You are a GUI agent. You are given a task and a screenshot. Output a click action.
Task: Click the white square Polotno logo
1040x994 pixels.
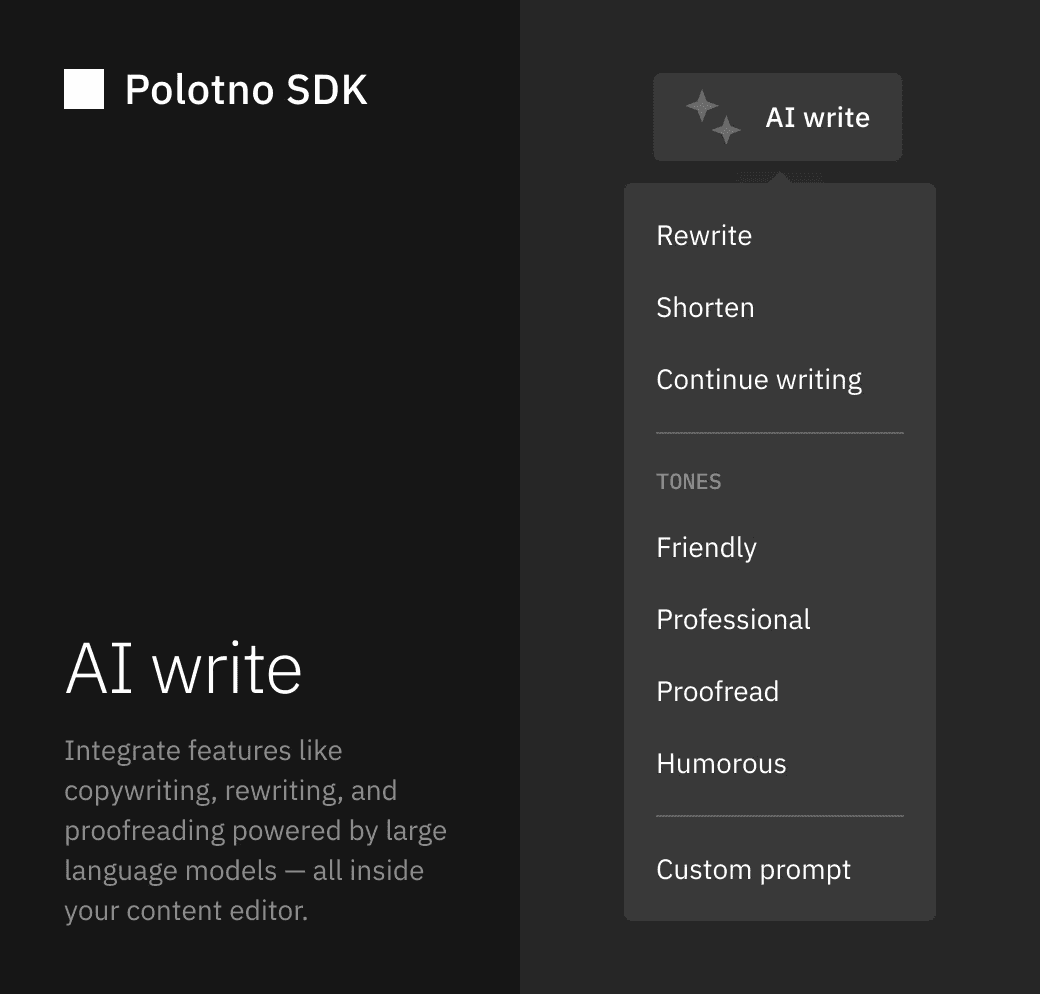(84, 89)
